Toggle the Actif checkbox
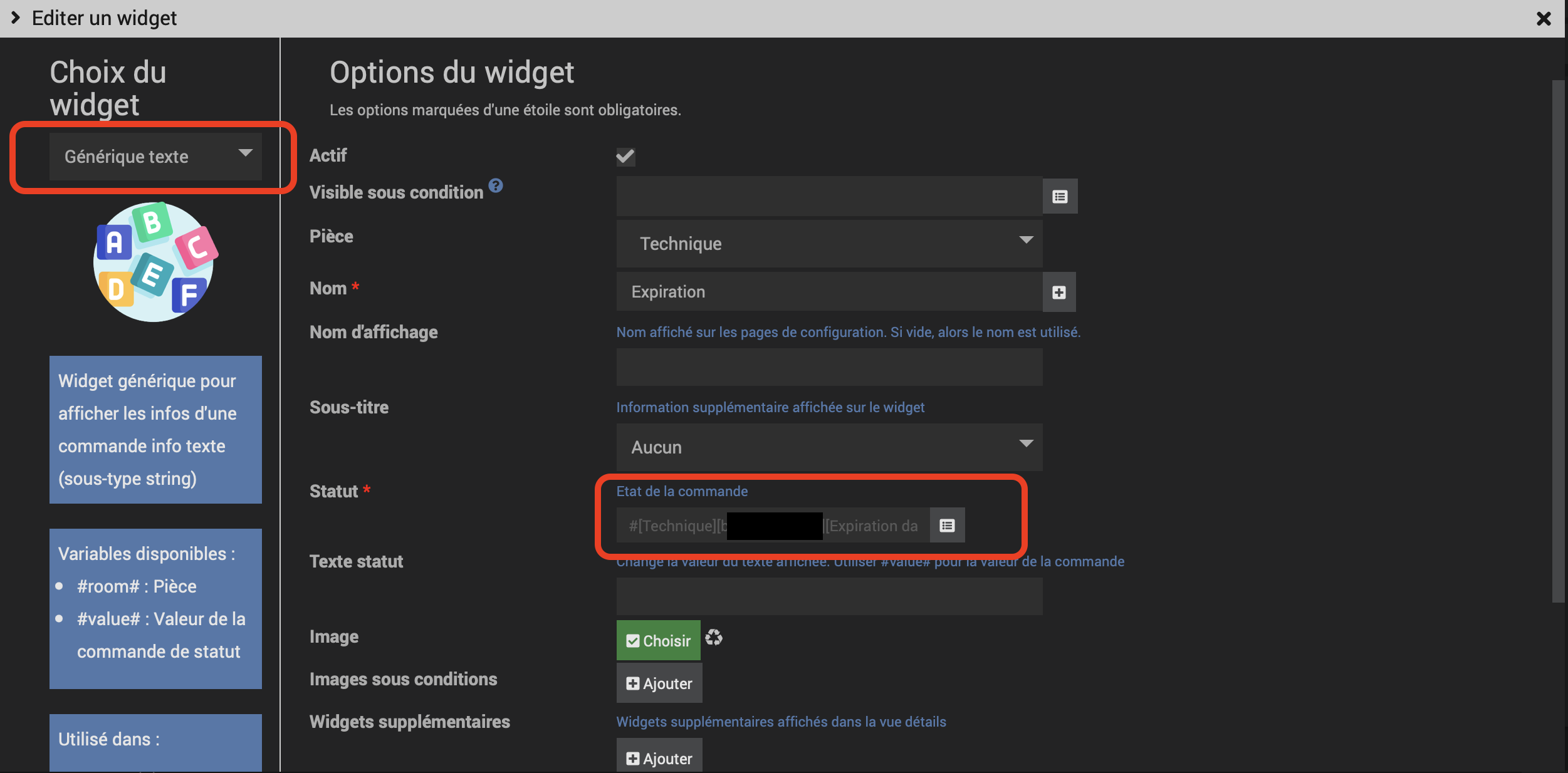This screenshot has height=773, width=1568. pyautogui.click(x=625, y=156)
